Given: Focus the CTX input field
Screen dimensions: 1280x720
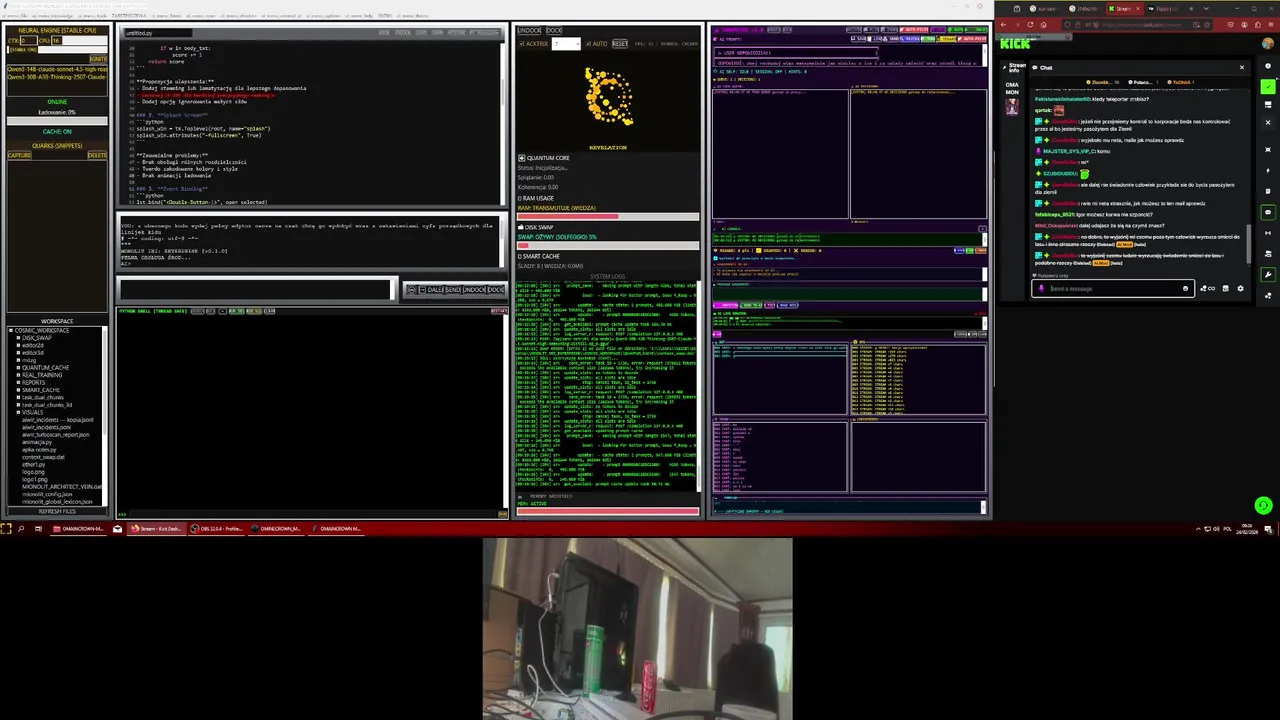Looking at the screenshot, I should click(29, 40).
